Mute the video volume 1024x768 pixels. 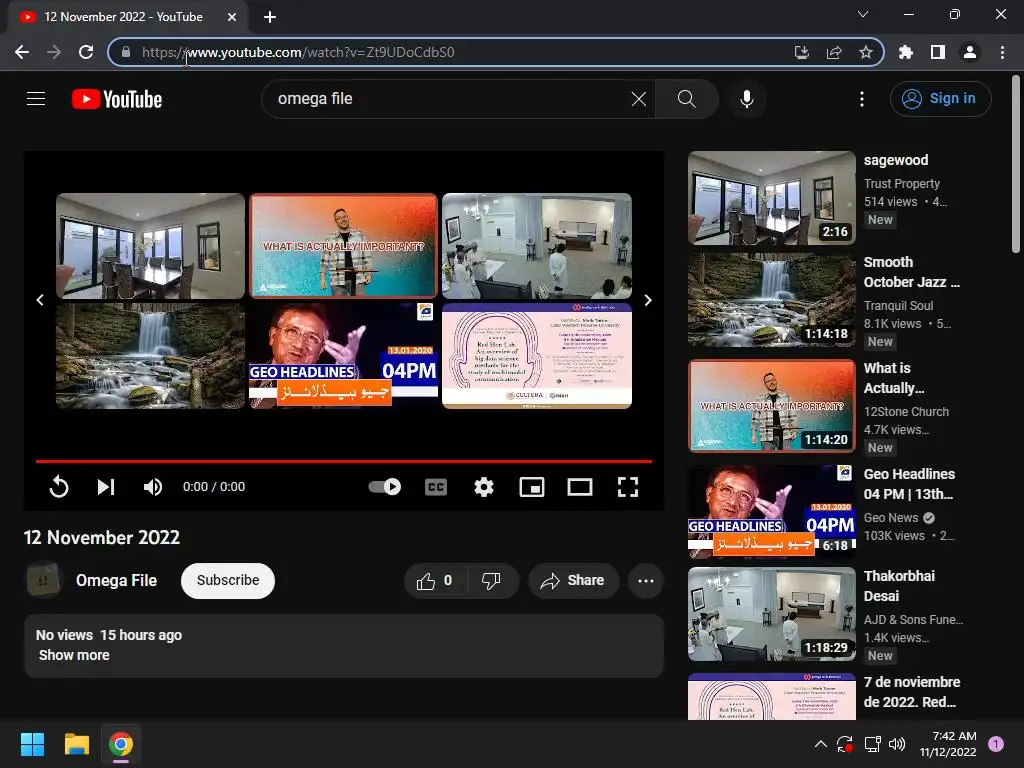point(153,487)
